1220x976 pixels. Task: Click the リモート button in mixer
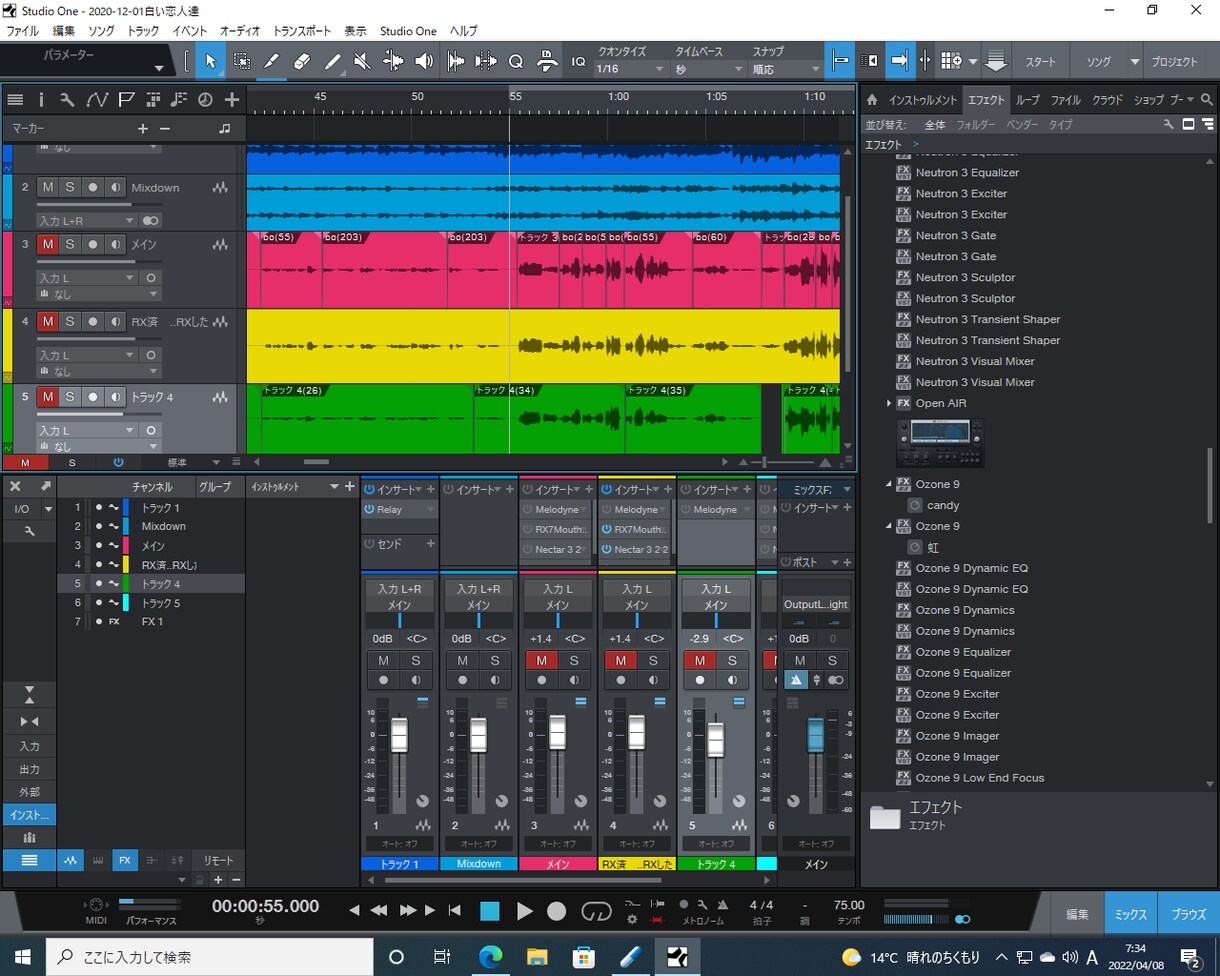coord(218,861)
